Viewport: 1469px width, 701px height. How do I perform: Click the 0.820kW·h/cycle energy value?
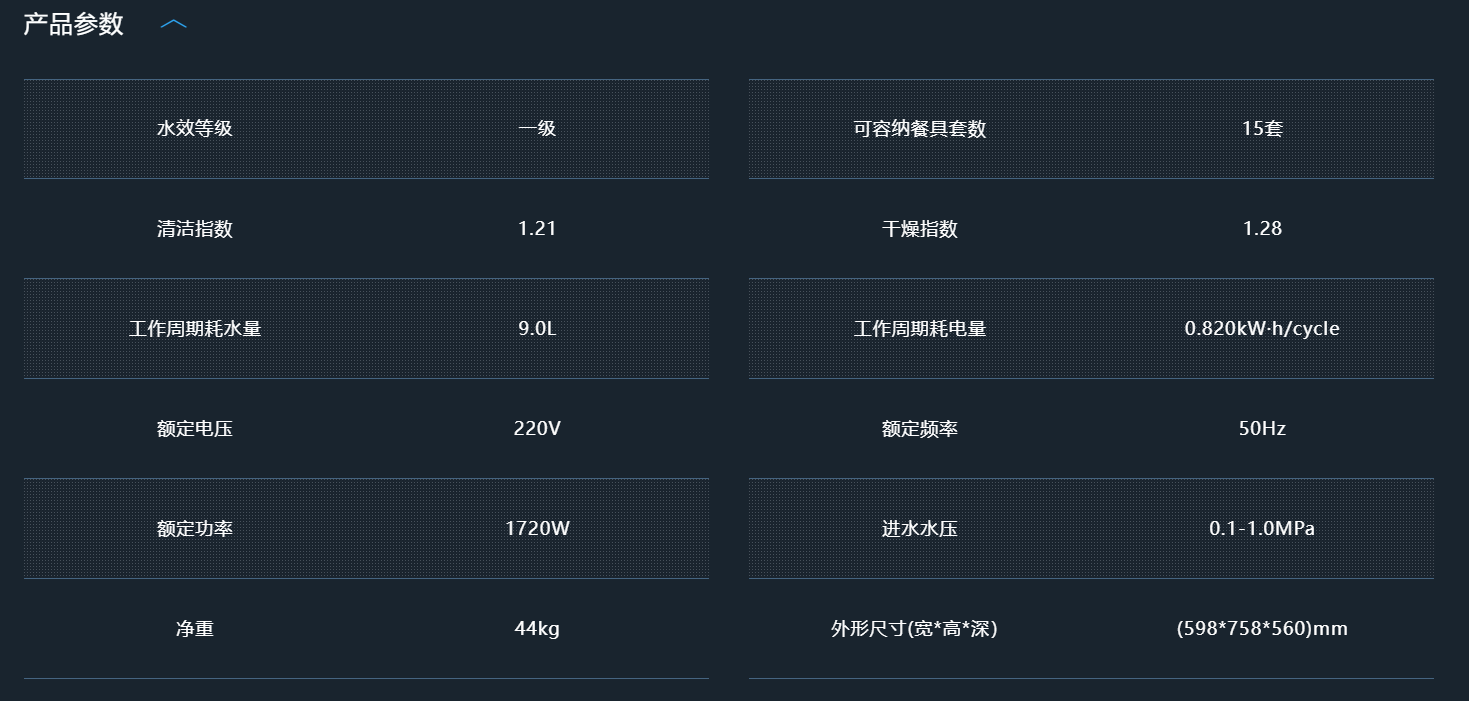[1262, 329]
